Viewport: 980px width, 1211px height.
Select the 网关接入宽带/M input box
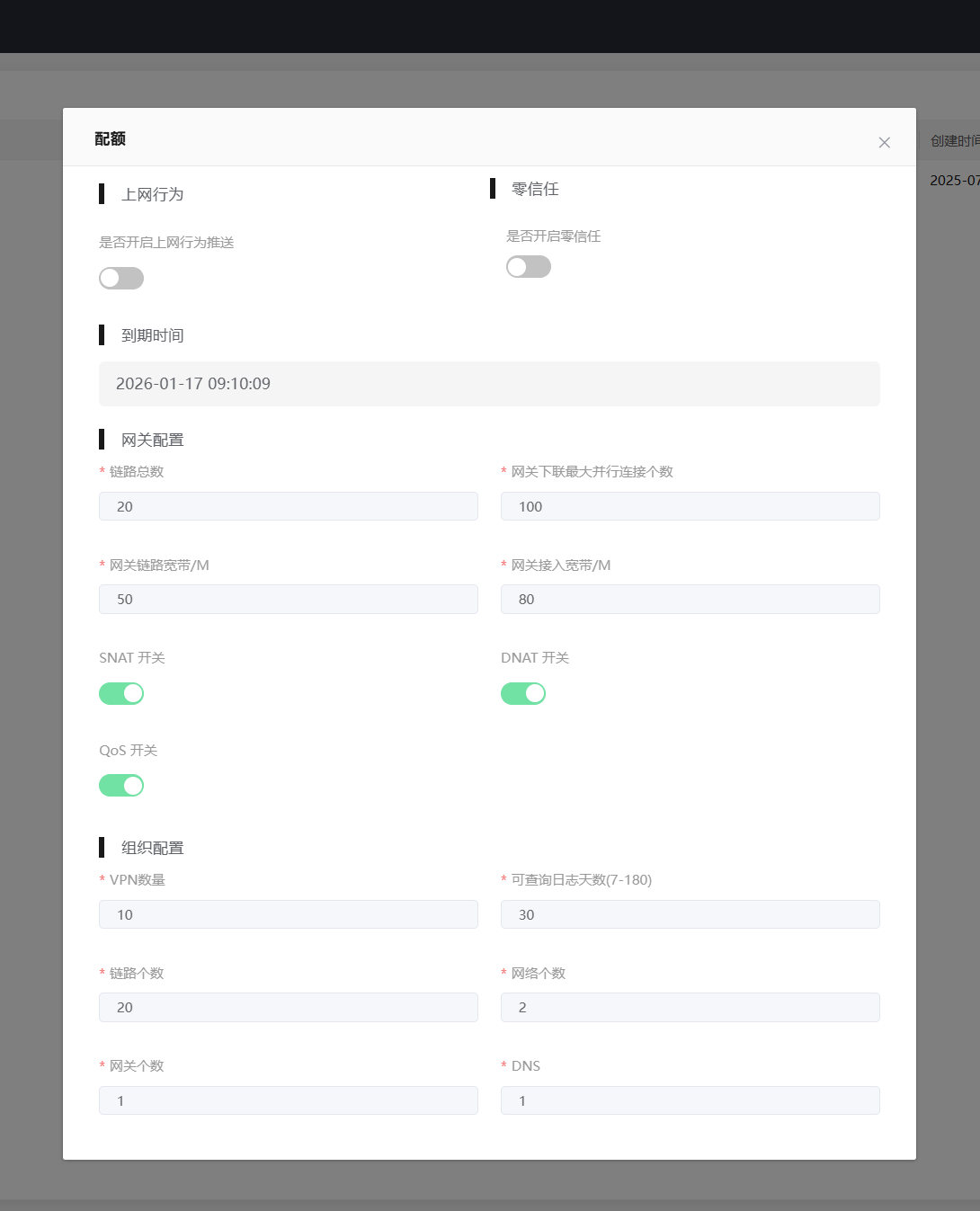coord(690,600)
